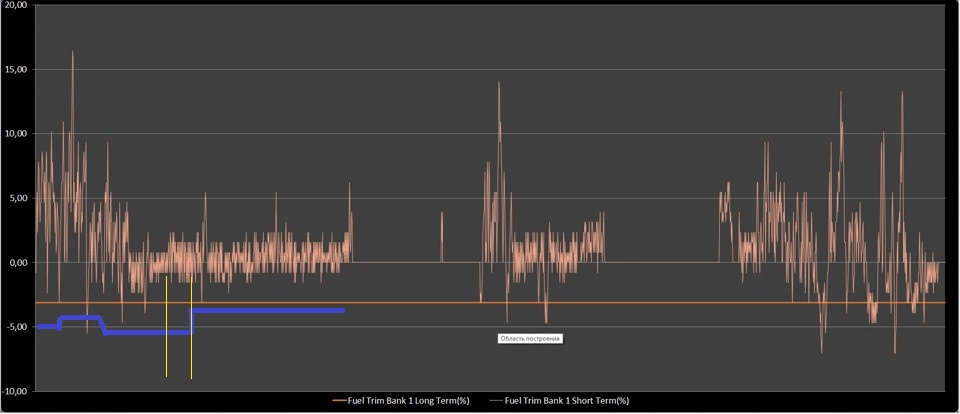Click the lowest blue line segment between -5 and -6

147,332
